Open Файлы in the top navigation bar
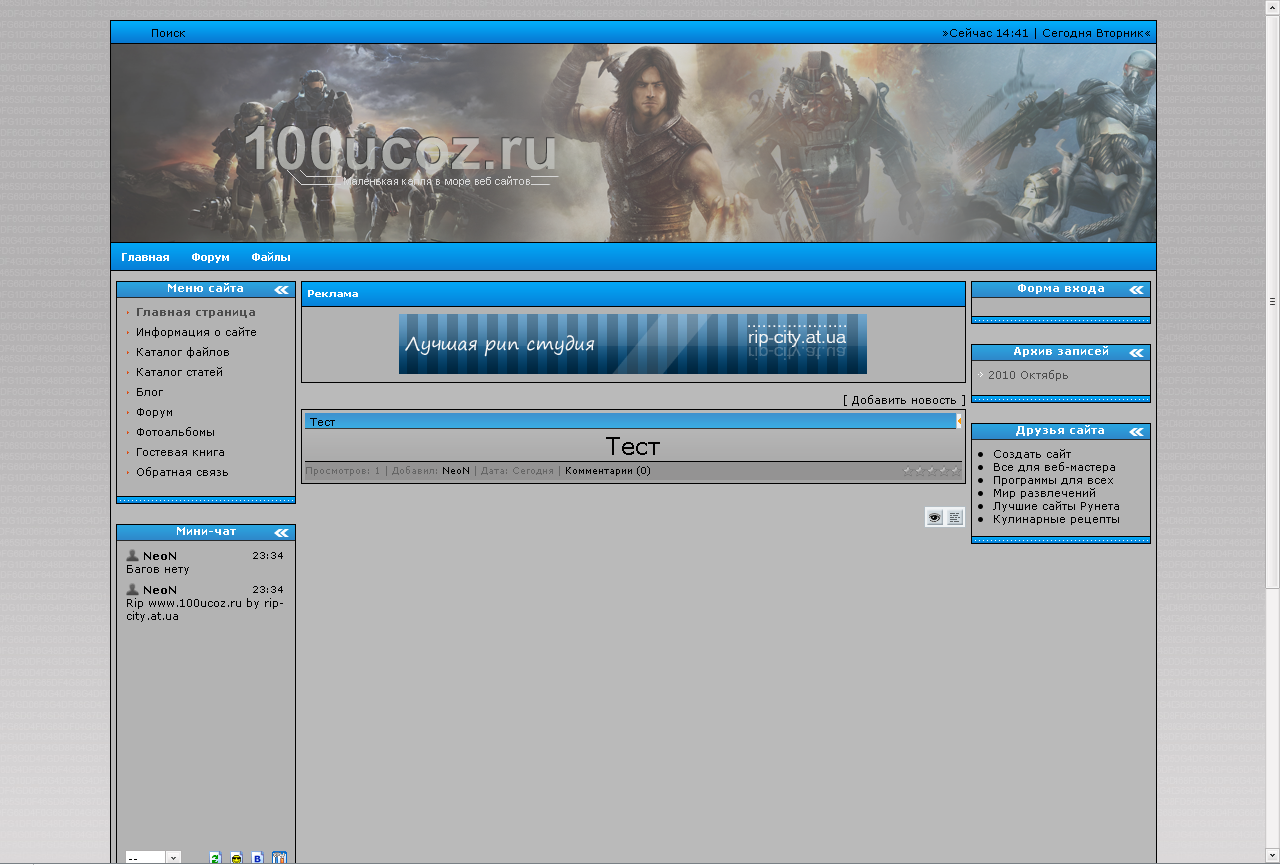 point(271,257)
